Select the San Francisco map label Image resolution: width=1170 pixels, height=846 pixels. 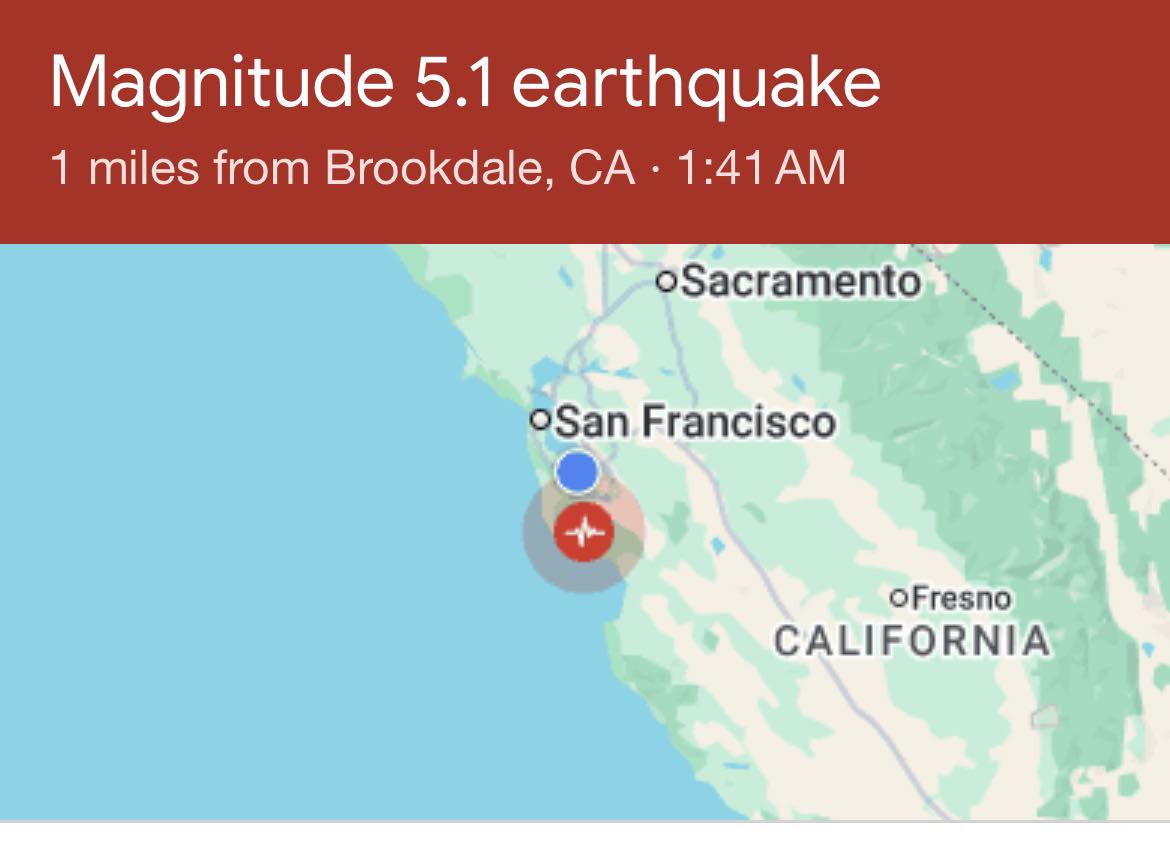pos(694,421)
